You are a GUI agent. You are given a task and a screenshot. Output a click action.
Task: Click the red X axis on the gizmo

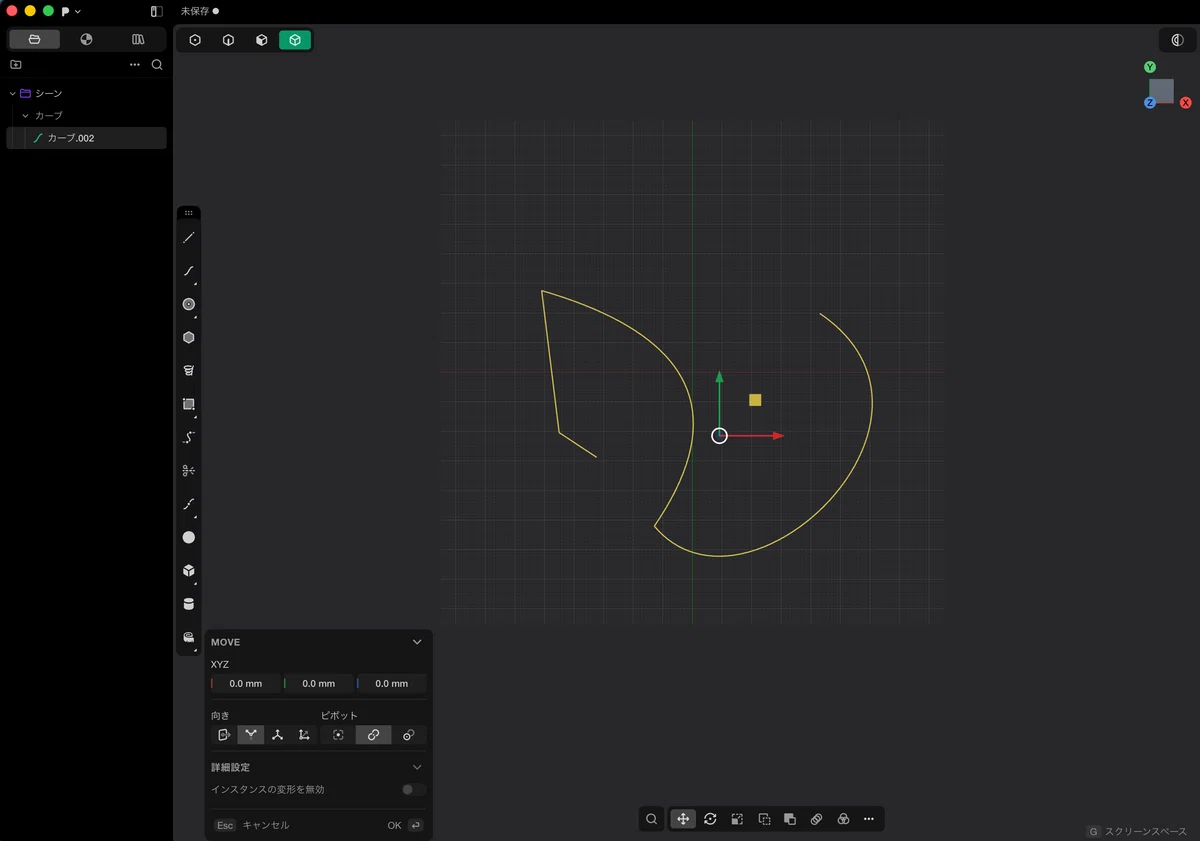(x=1185, y=103)
